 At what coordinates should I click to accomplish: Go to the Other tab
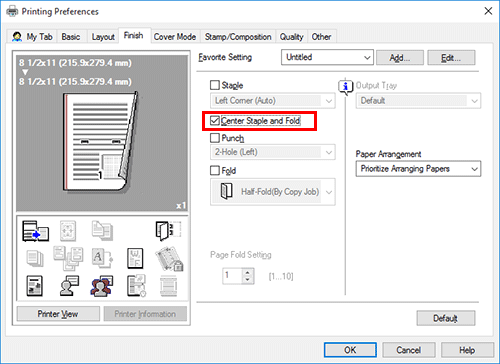322,37
